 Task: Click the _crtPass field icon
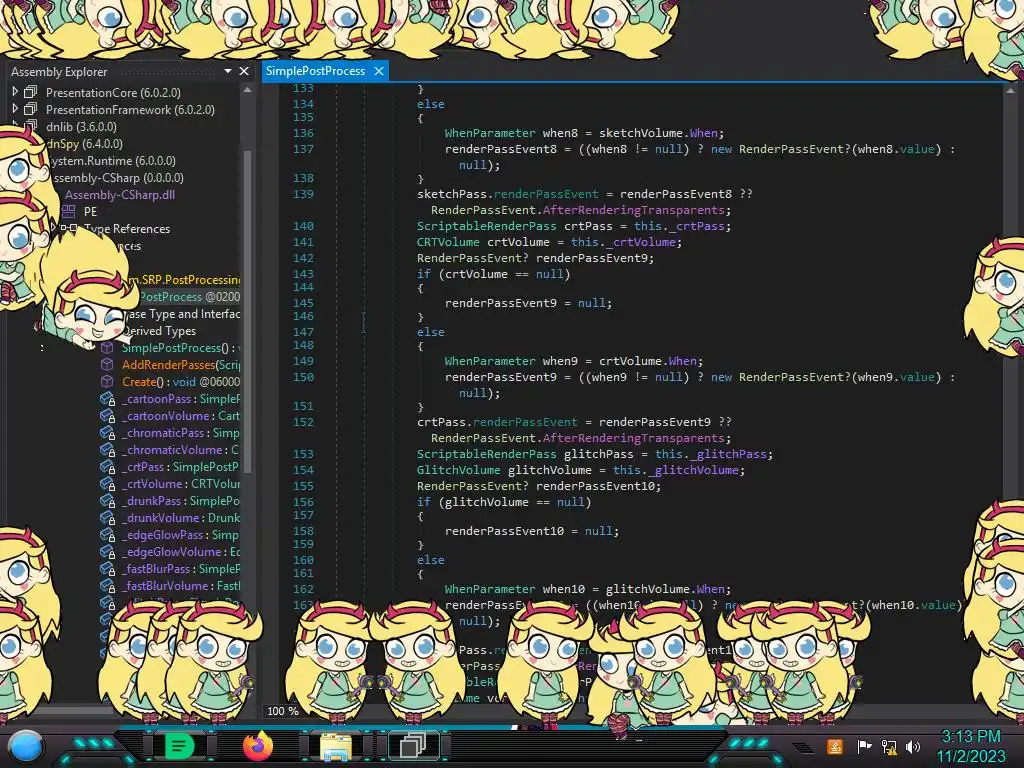(x=107, y=466)
